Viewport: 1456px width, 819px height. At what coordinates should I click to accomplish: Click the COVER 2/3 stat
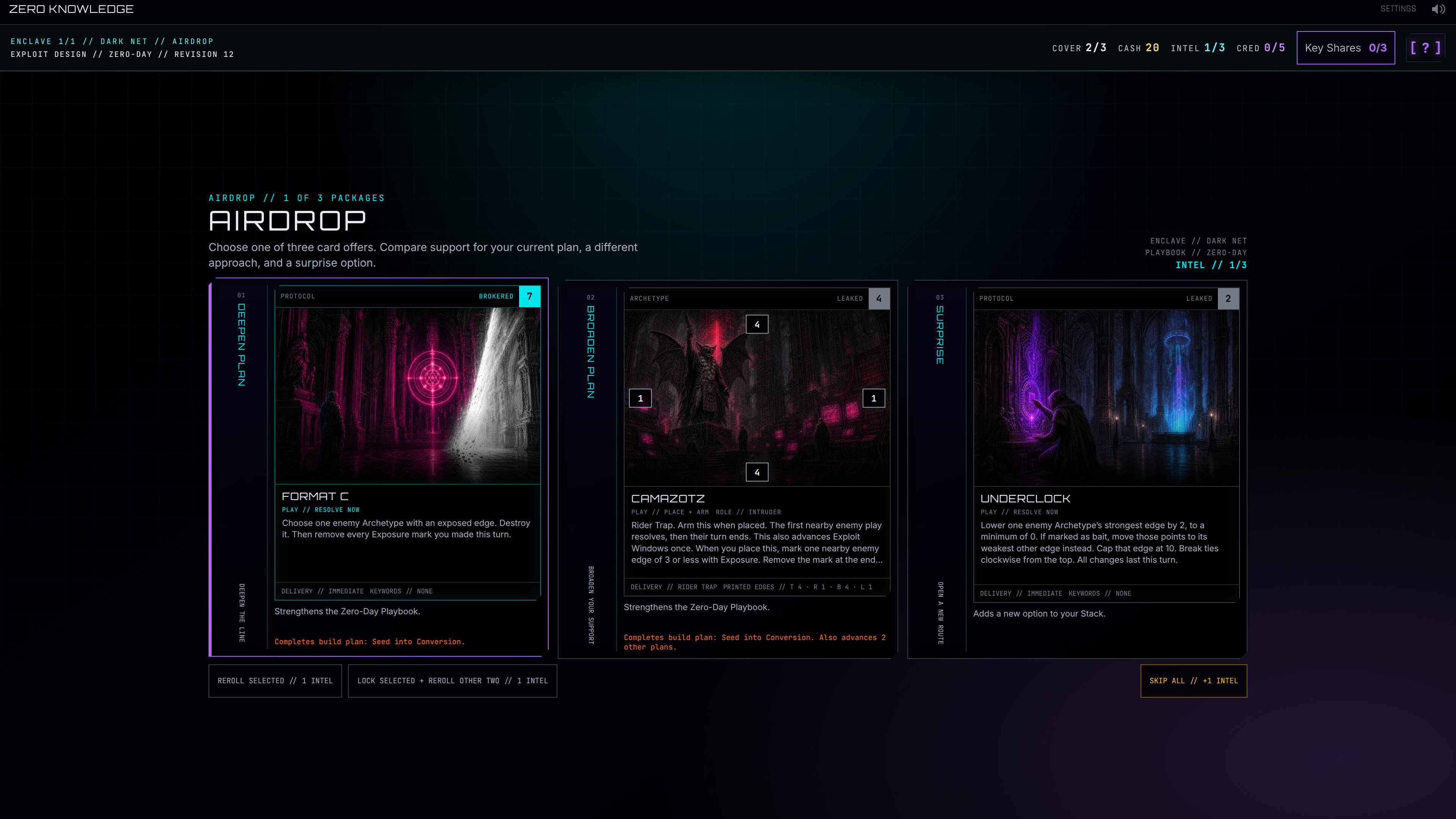point(1079,48)
